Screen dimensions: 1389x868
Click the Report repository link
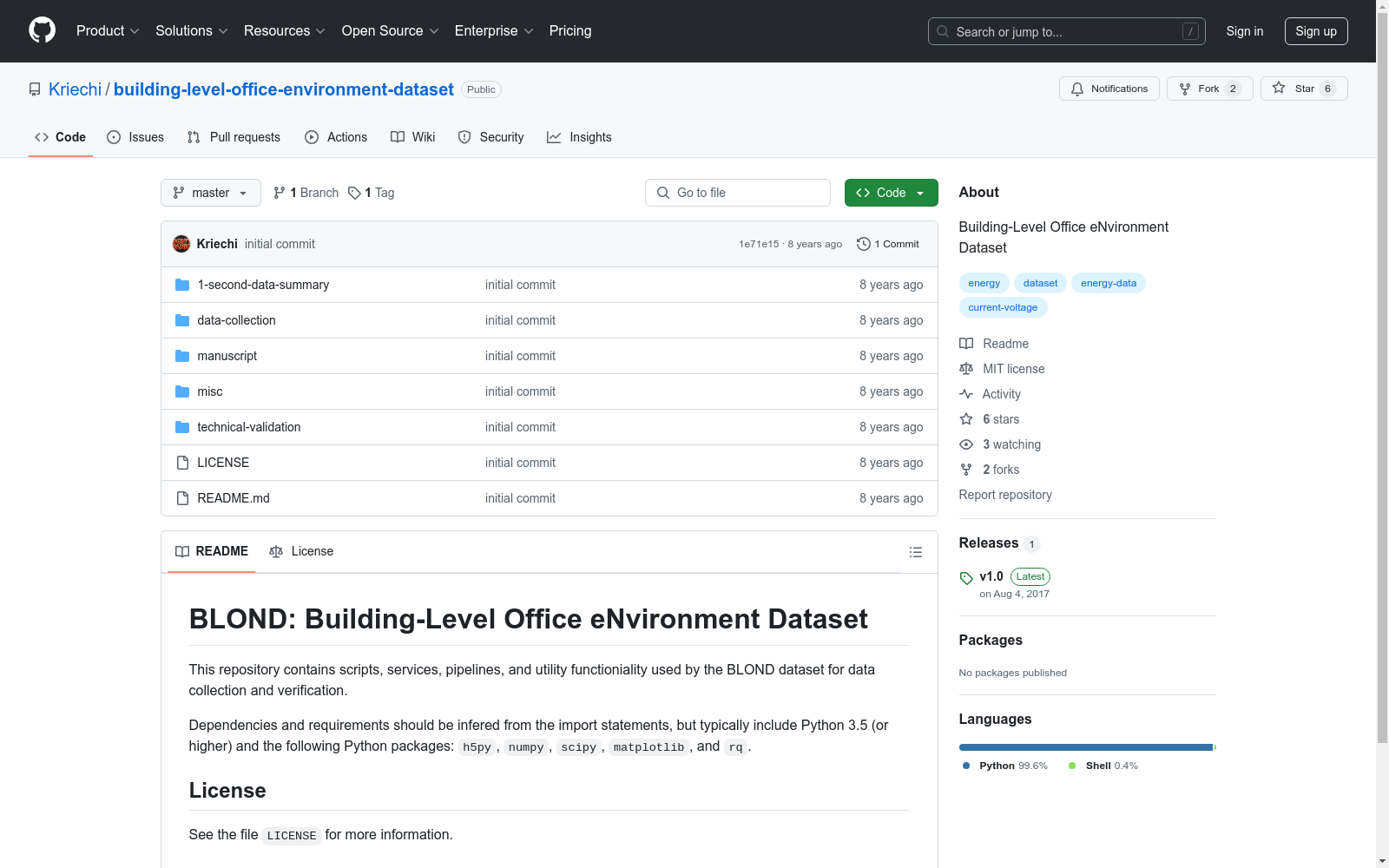coord(1005,495)
